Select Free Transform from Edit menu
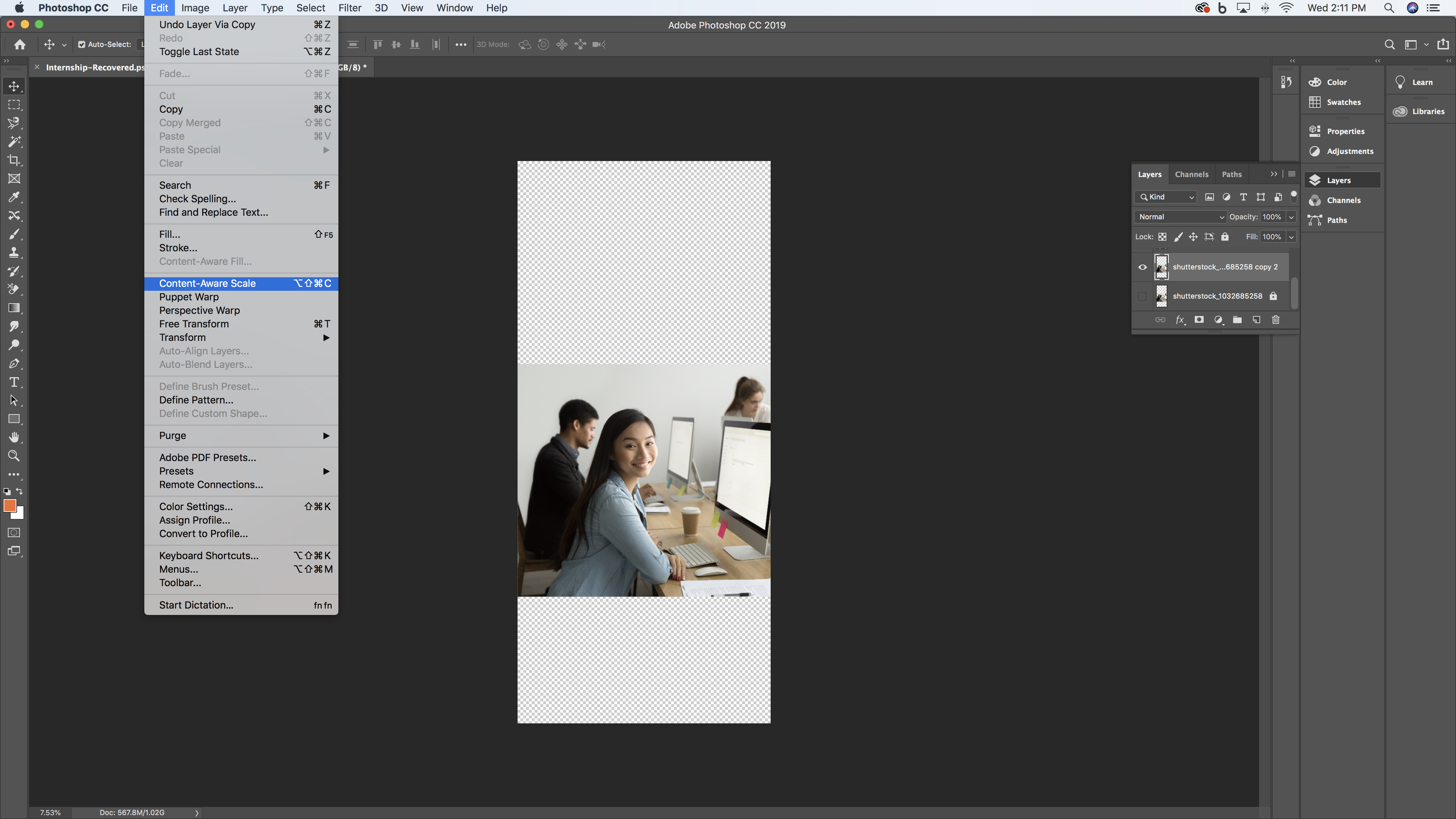Viewport: 1456px width, 819px height. pyautogui.click(x=194, y=323)
